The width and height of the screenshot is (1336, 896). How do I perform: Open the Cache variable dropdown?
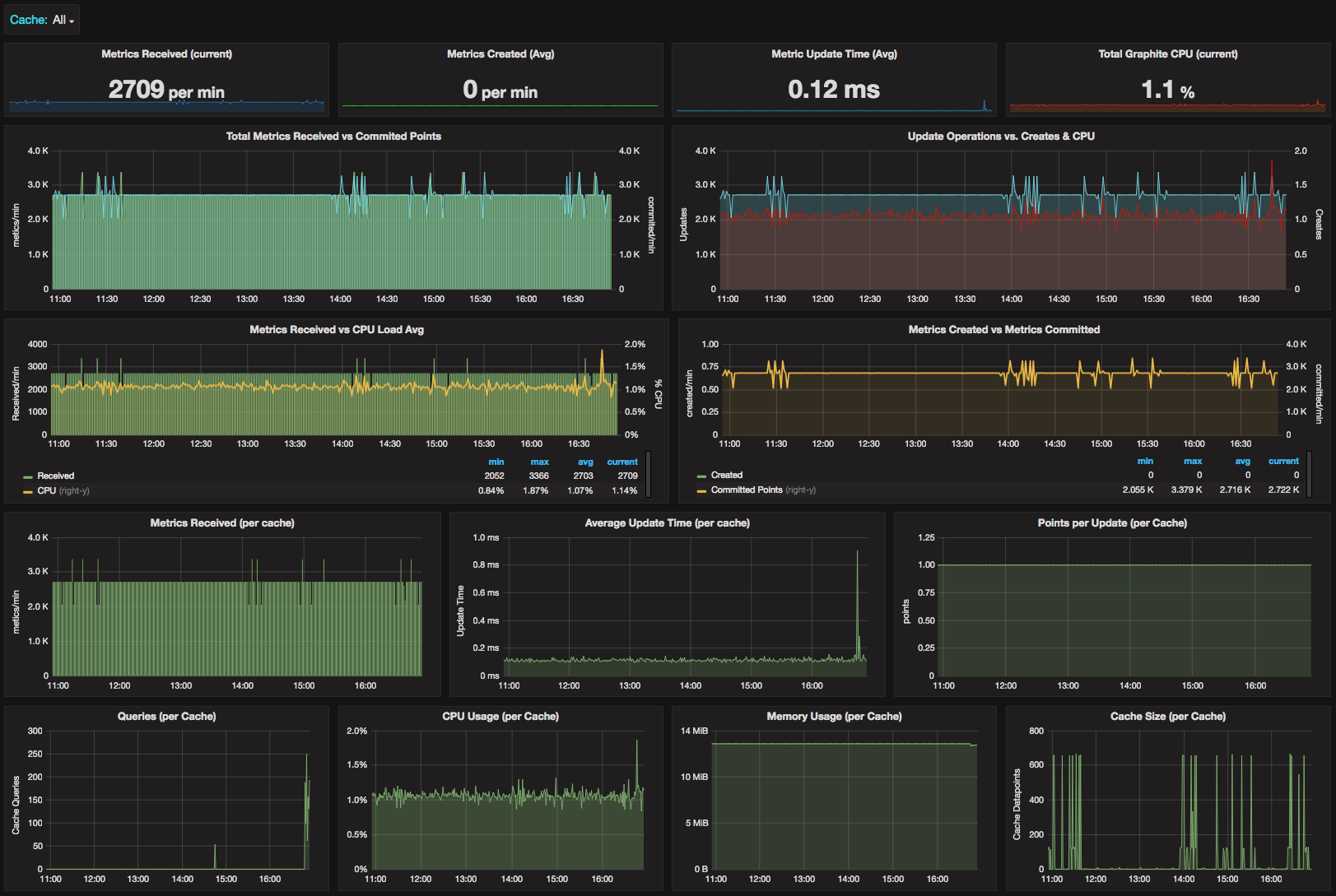tap(63, 20)
